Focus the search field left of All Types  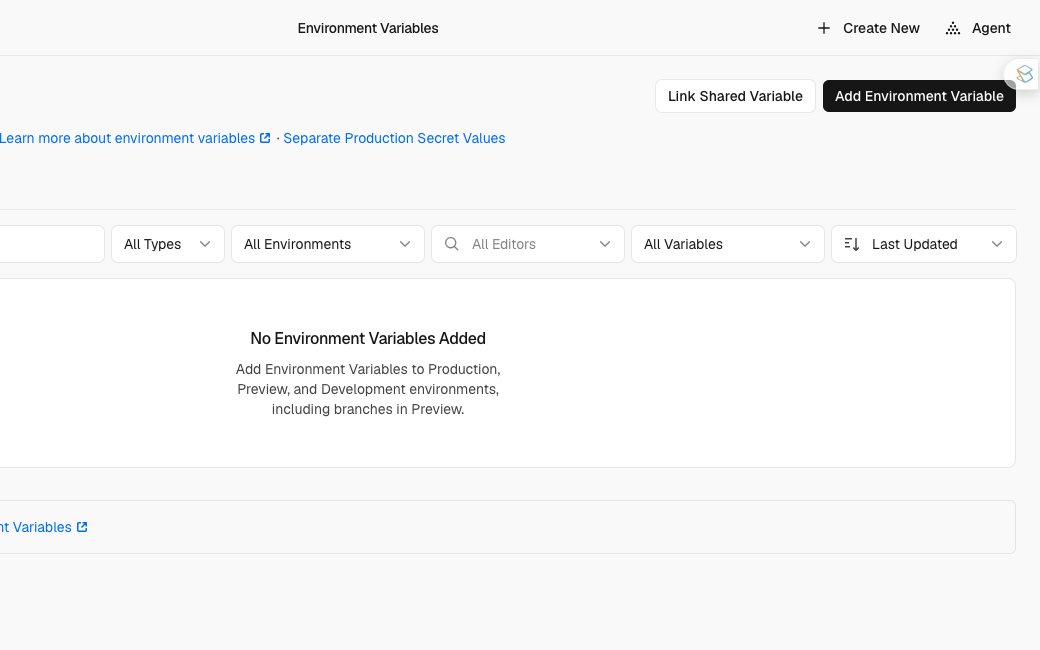52,244
